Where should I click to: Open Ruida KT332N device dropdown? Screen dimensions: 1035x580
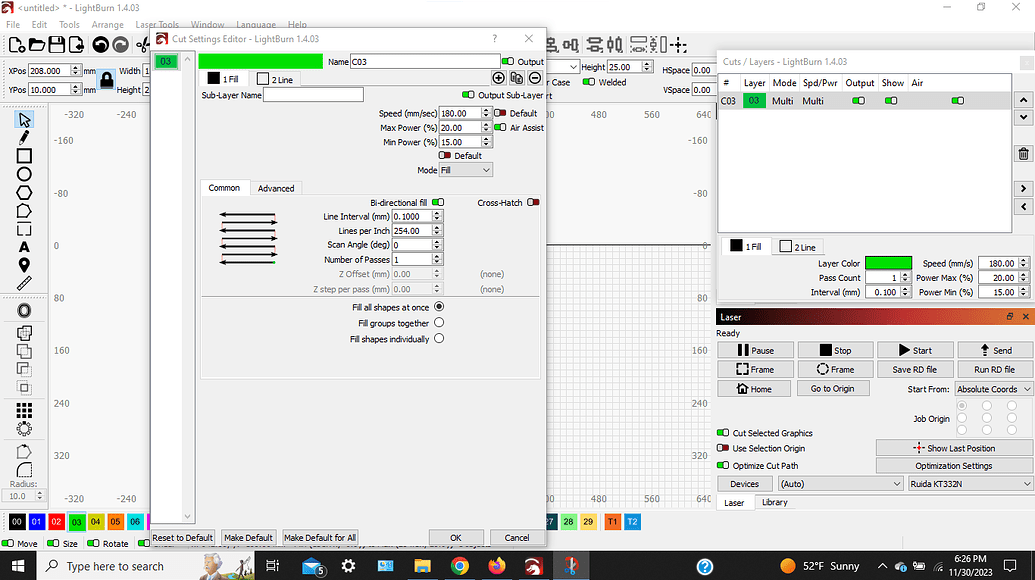[970, 484]
